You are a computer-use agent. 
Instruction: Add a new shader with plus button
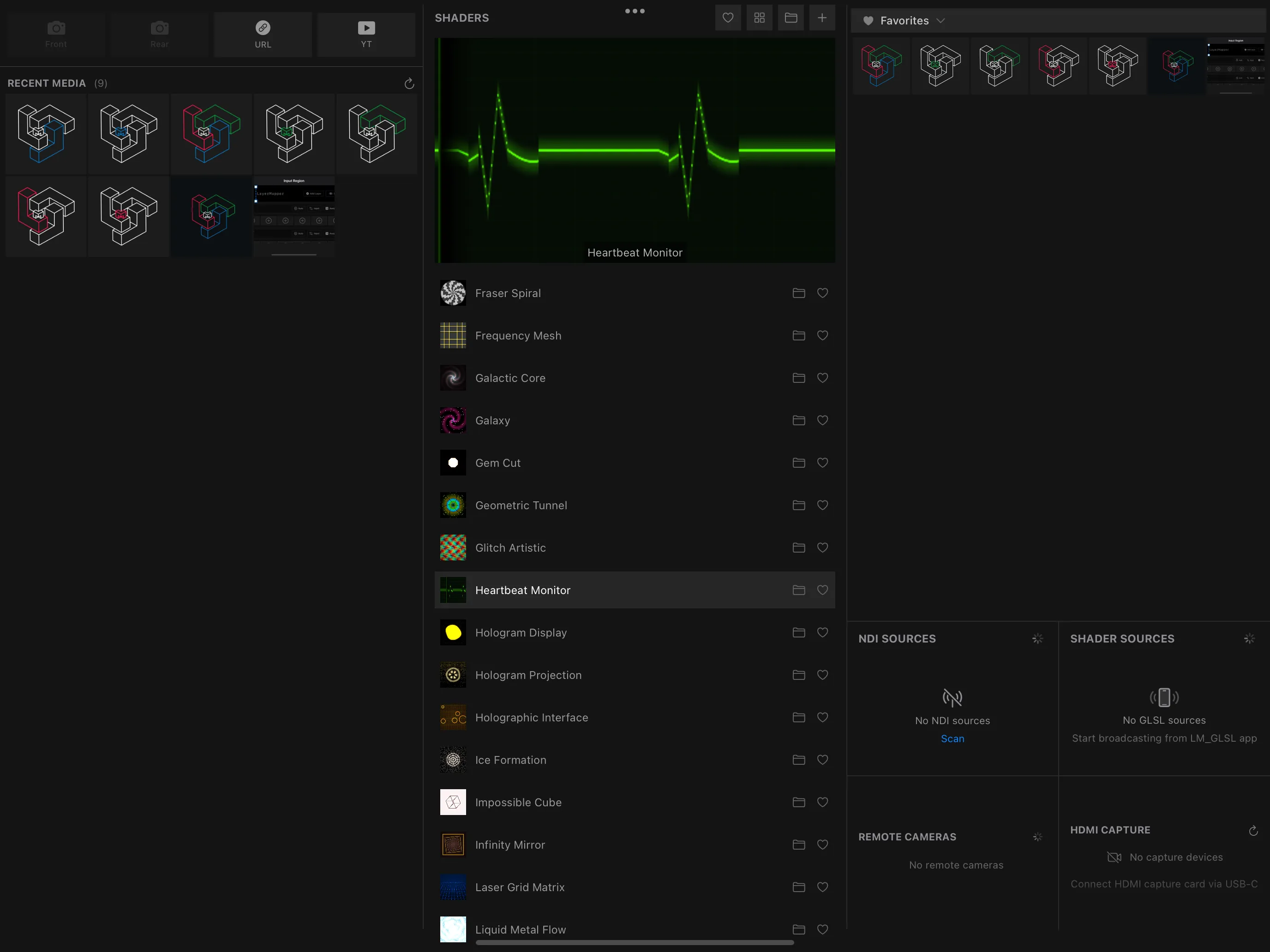pos(822,18)
